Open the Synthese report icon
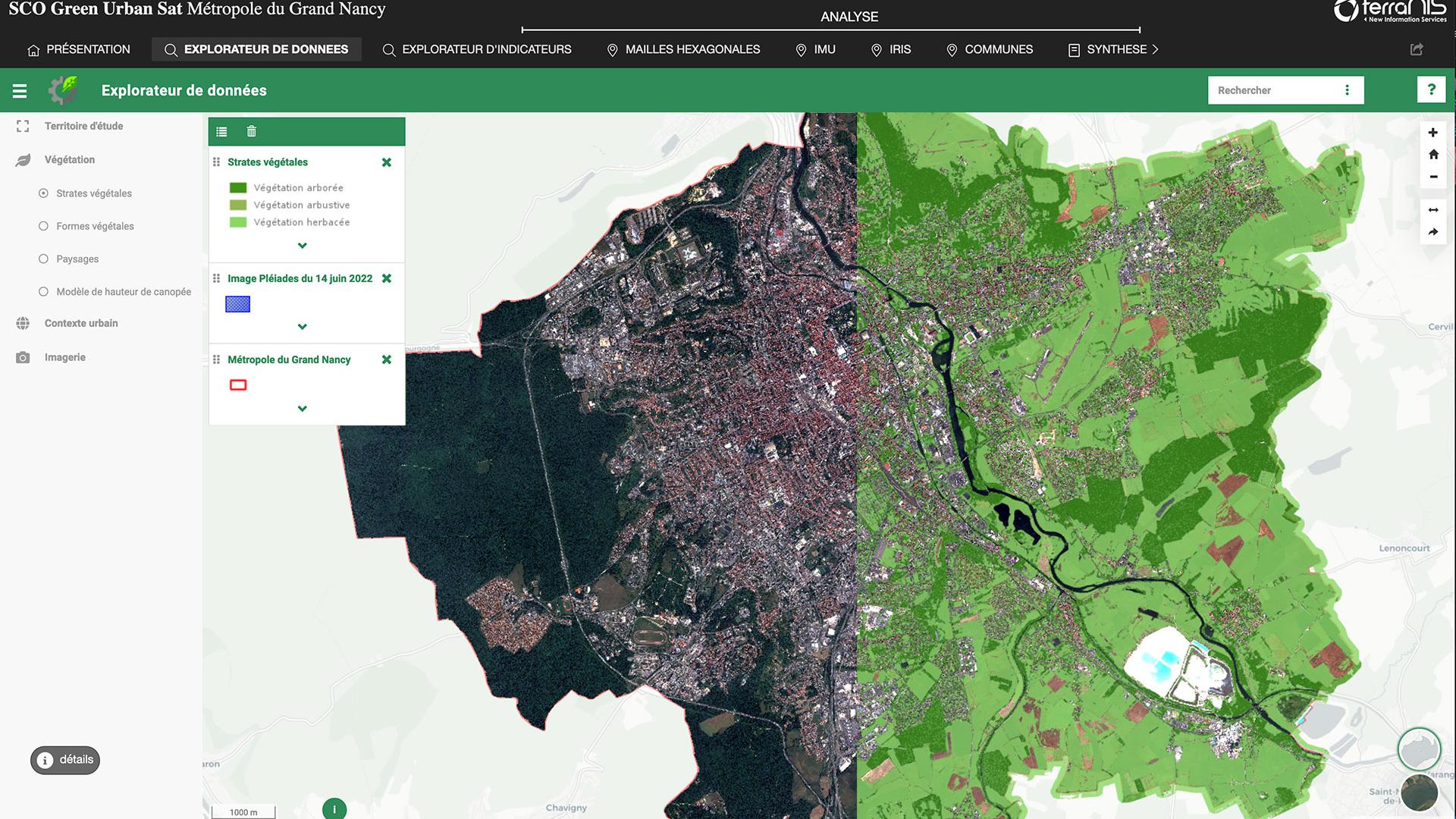1456x819 pixels. [1074, 49]
